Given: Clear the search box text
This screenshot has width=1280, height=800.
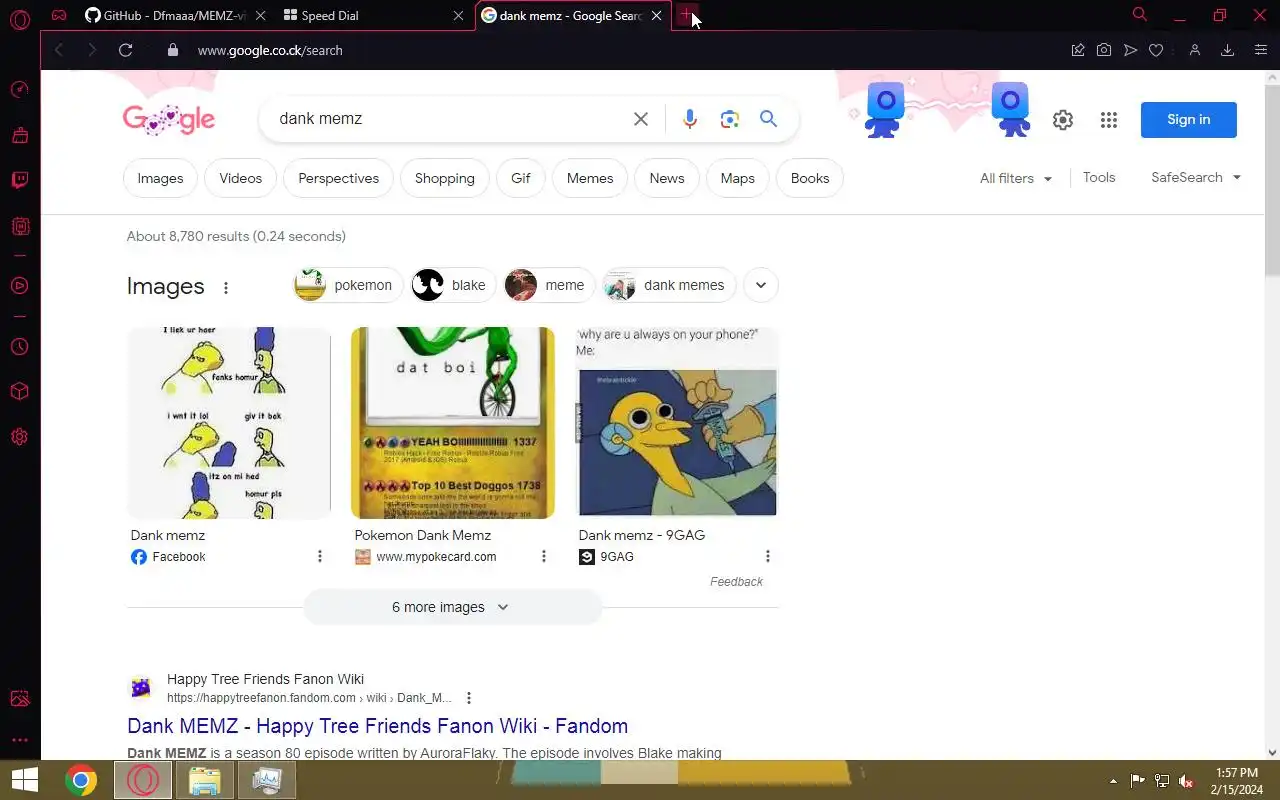Looking at the screenshot, I should 641,119.
